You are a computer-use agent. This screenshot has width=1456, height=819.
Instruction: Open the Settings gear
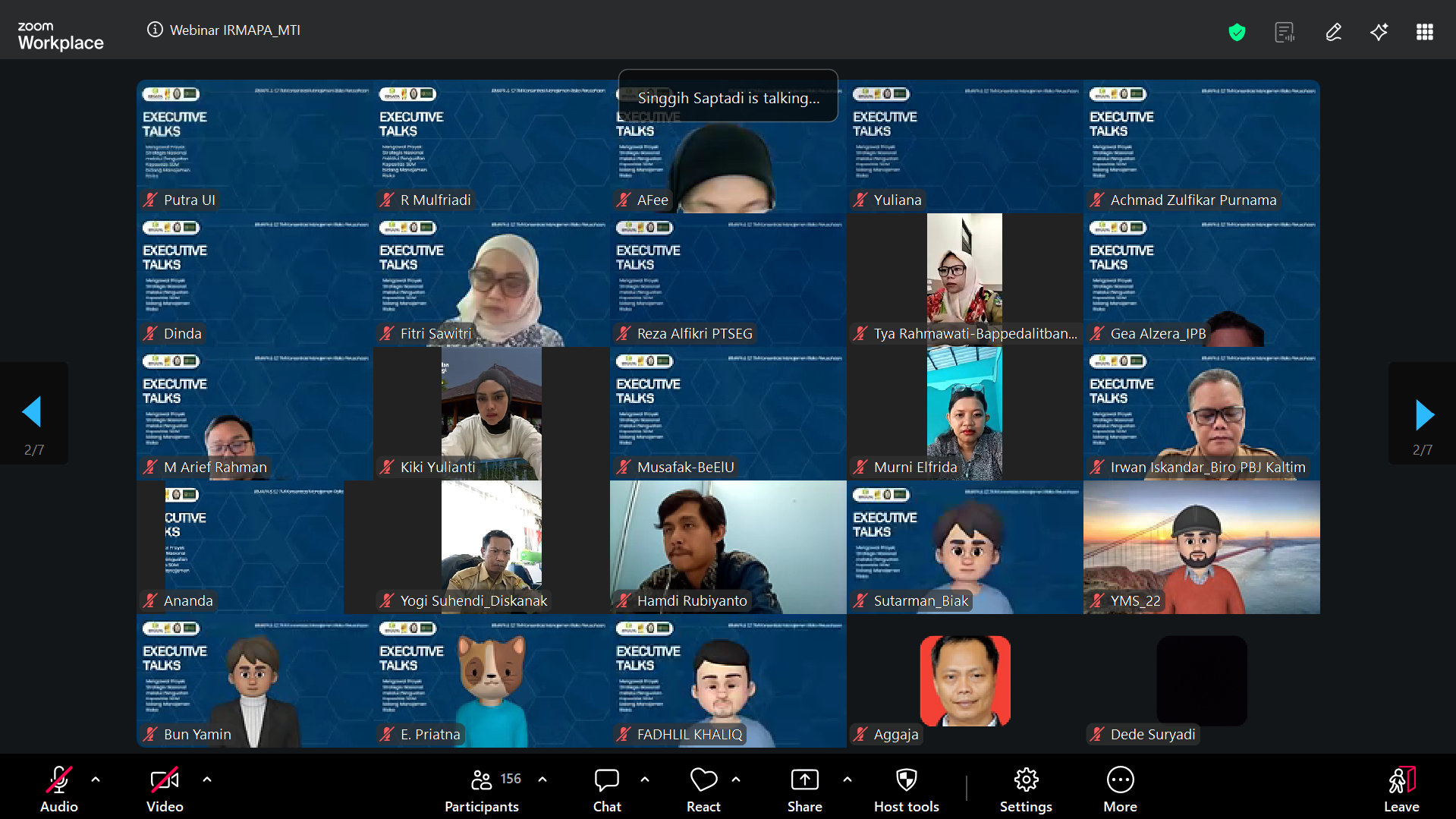click(x=1026, y=789)
